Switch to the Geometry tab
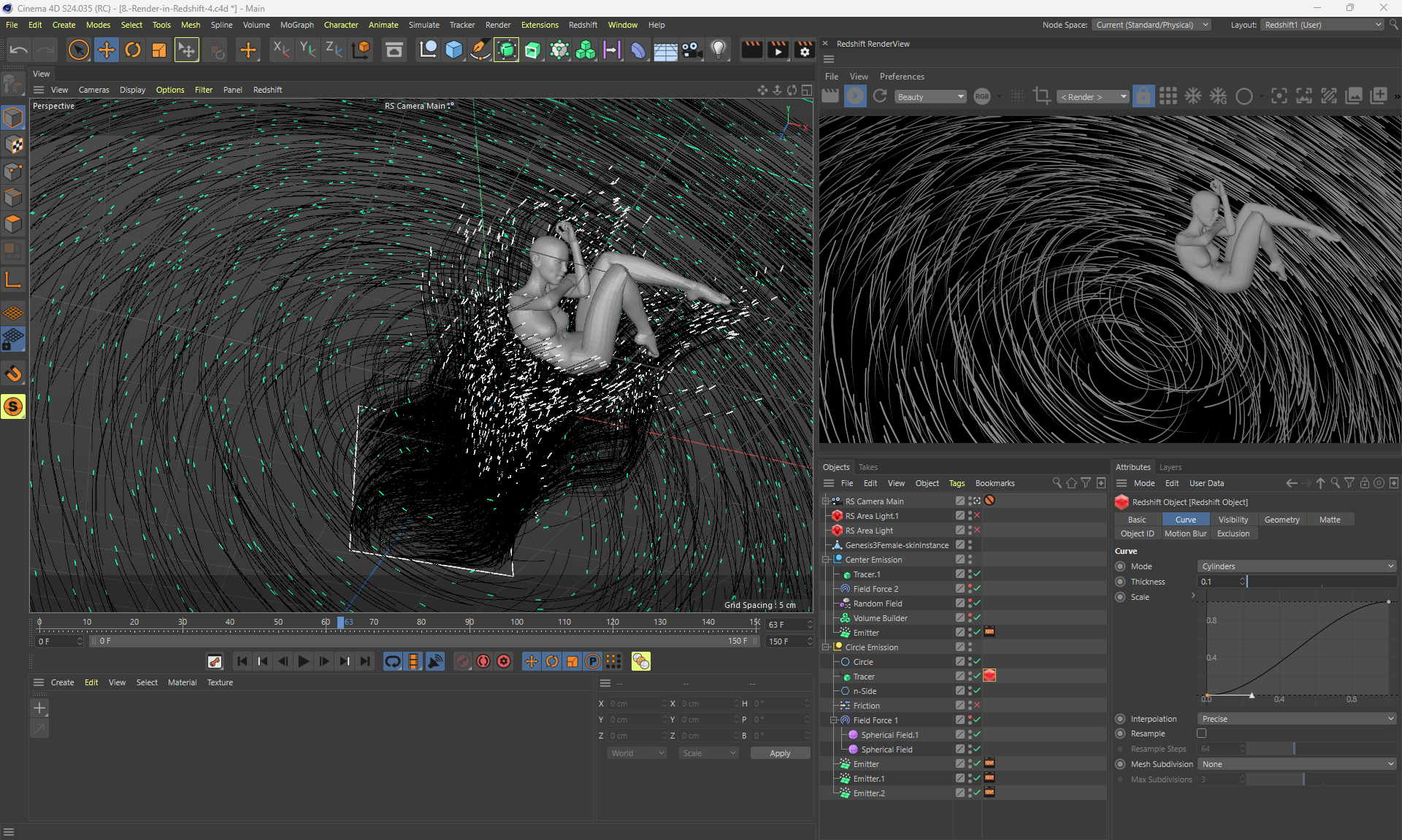 [x=1282, y=520]
